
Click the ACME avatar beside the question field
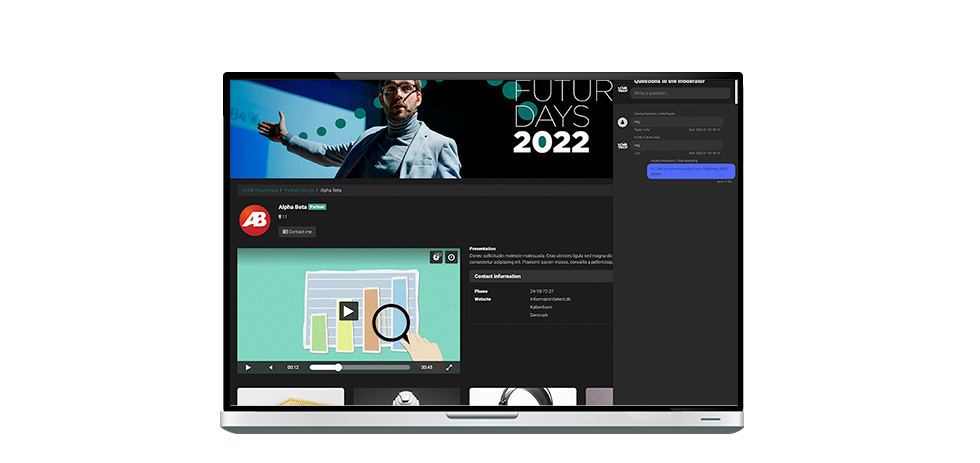[622, 92]
